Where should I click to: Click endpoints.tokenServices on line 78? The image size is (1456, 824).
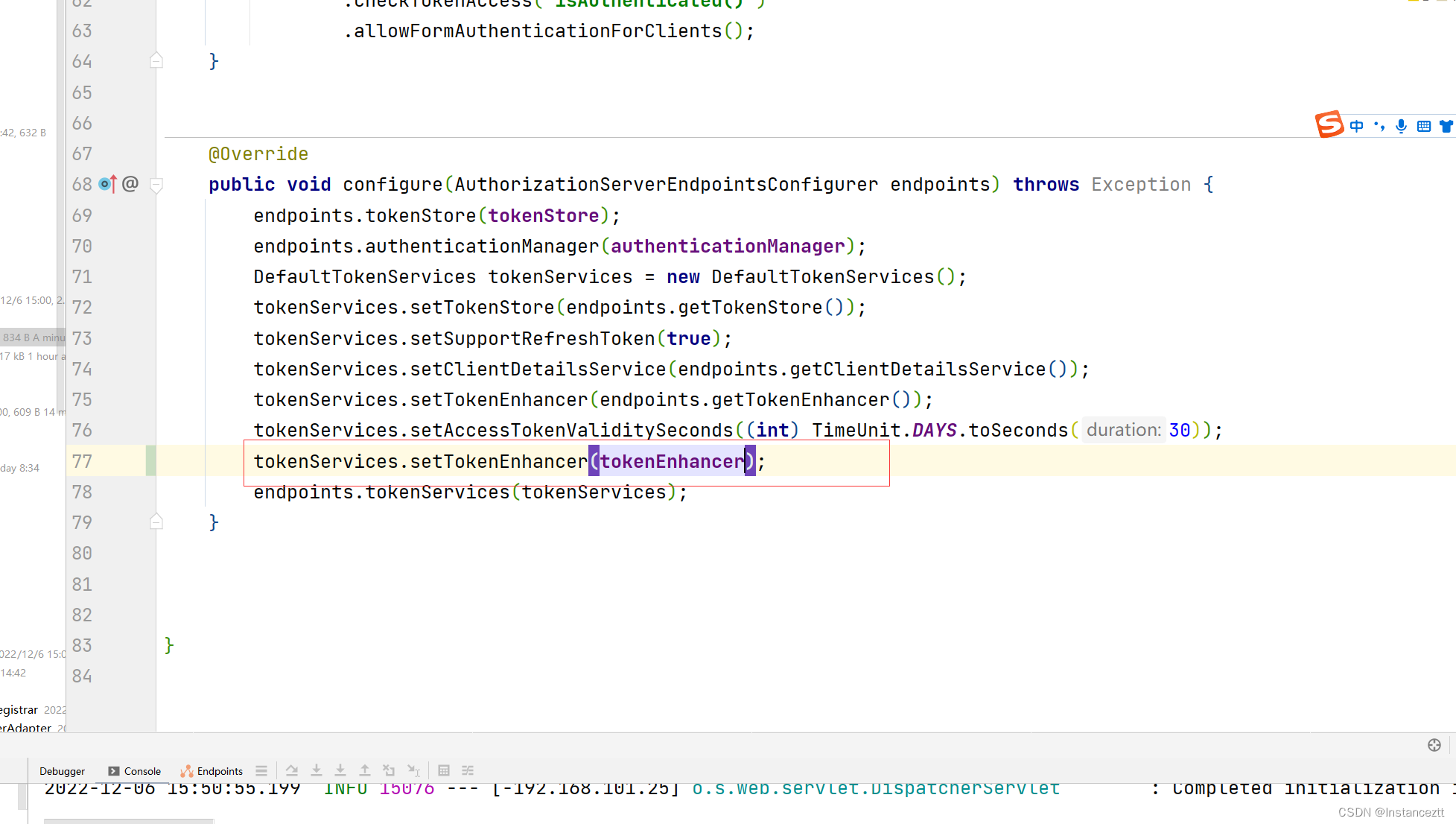click(x=381, y=492)
